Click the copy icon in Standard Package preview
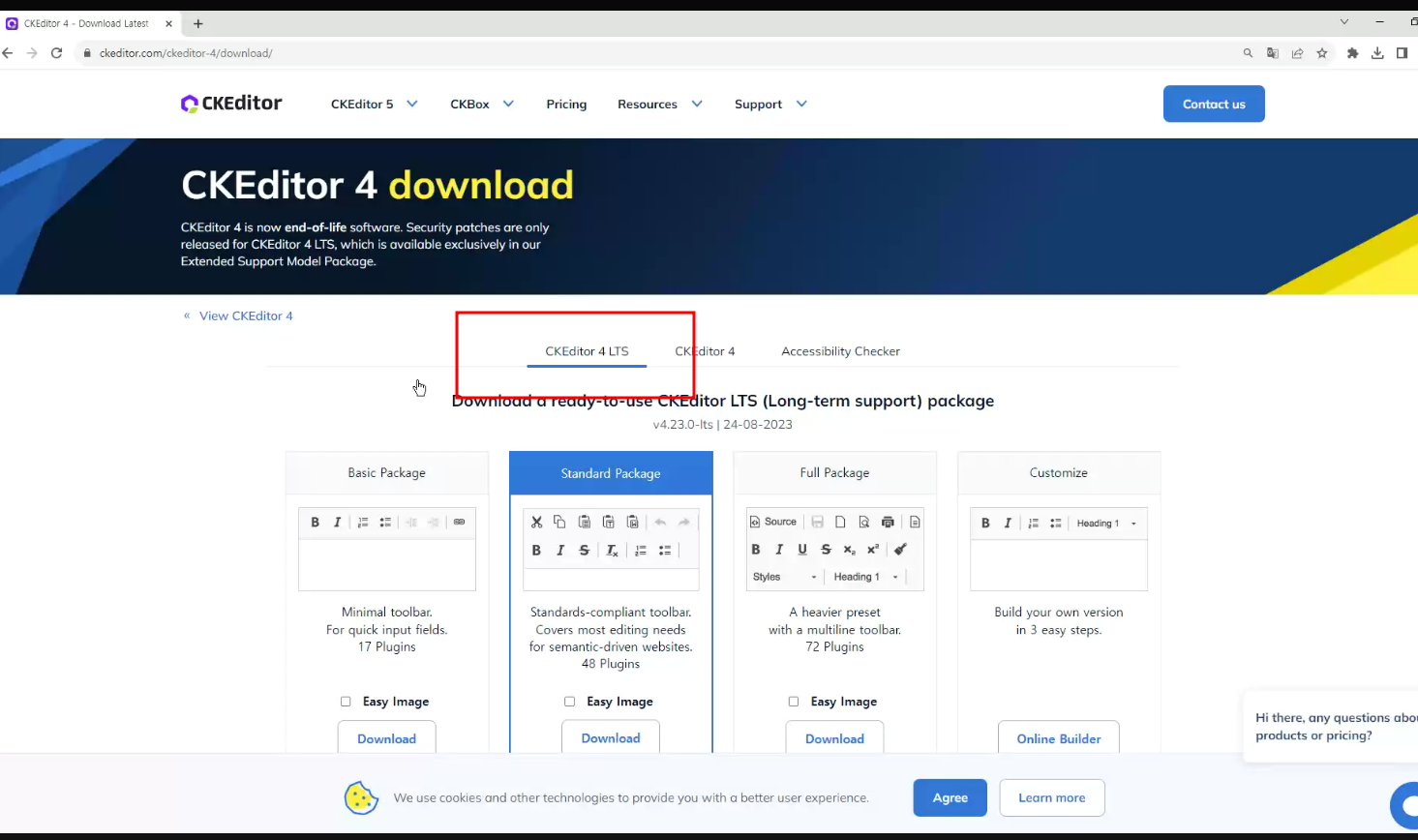 tap(559, 522)
